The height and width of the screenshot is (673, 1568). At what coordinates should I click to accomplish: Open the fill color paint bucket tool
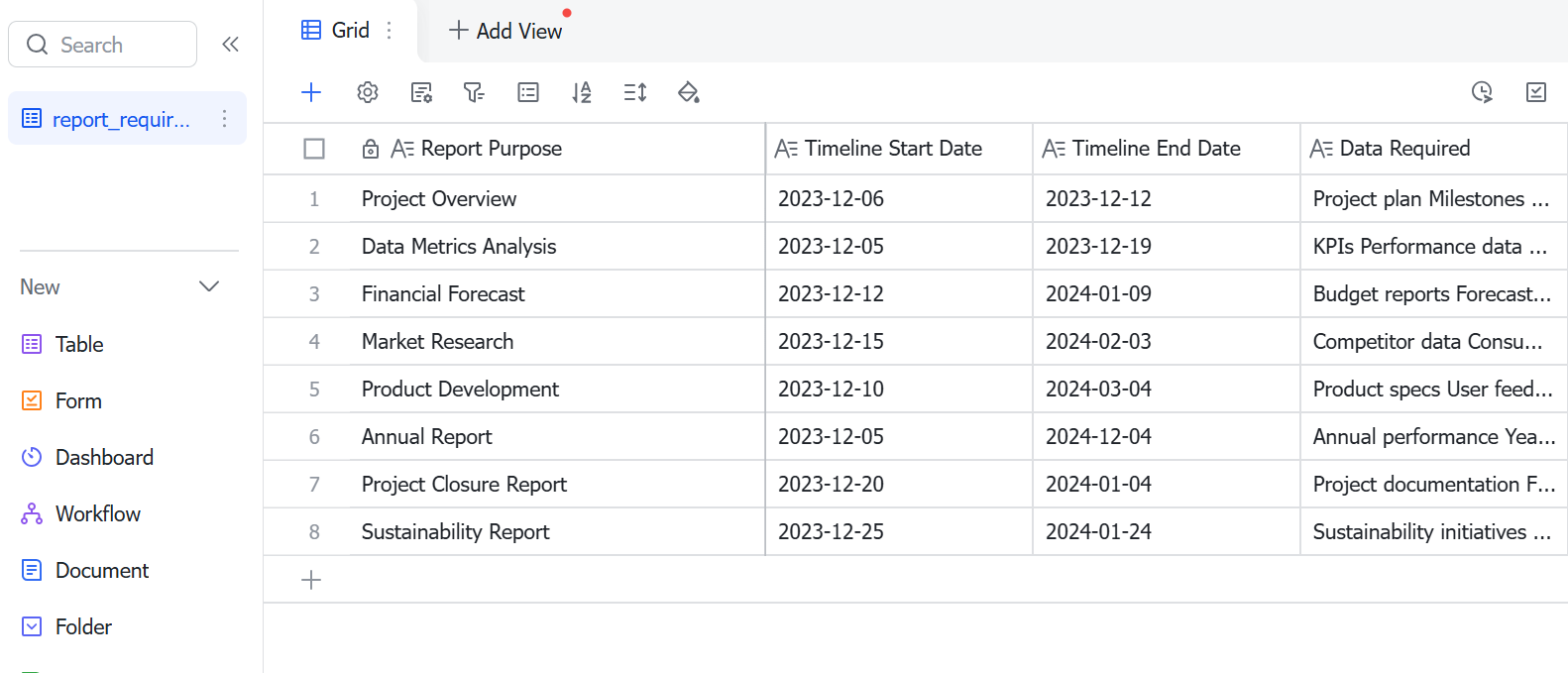click(689, 92)
